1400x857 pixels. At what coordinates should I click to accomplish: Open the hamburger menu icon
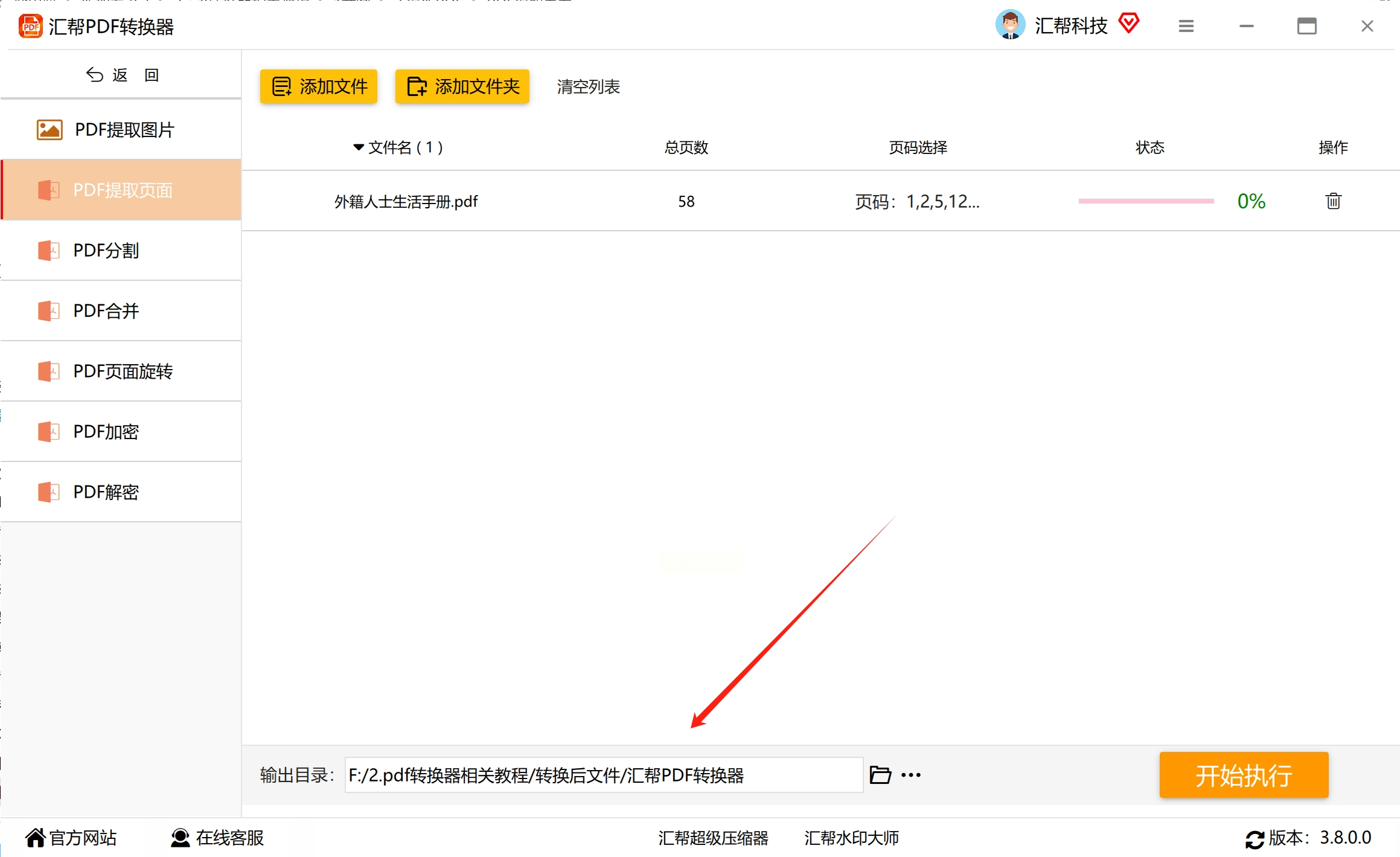click(1186, 26)
